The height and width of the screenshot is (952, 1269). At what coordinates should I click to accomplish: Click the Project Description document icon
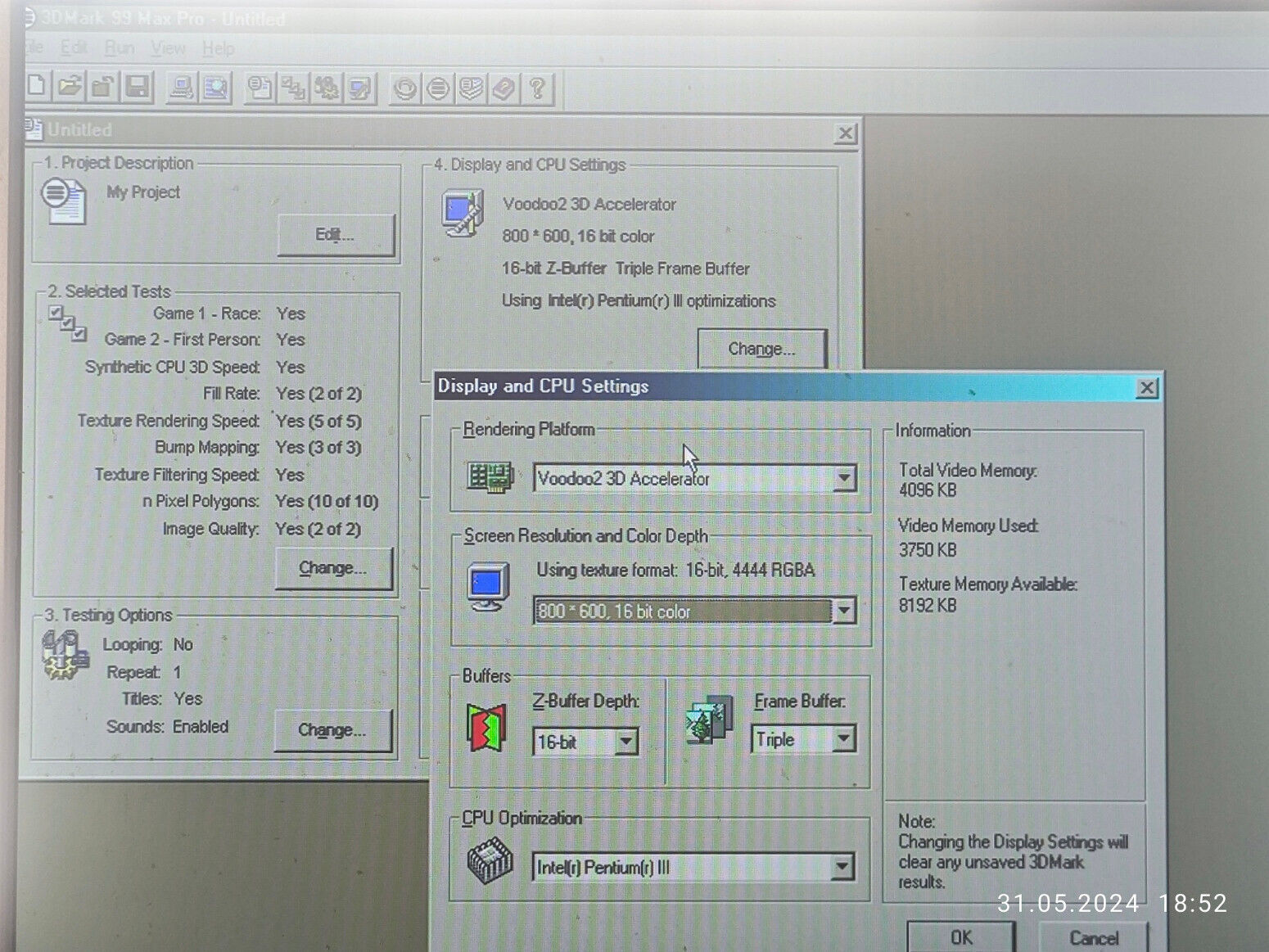[63, 201]
